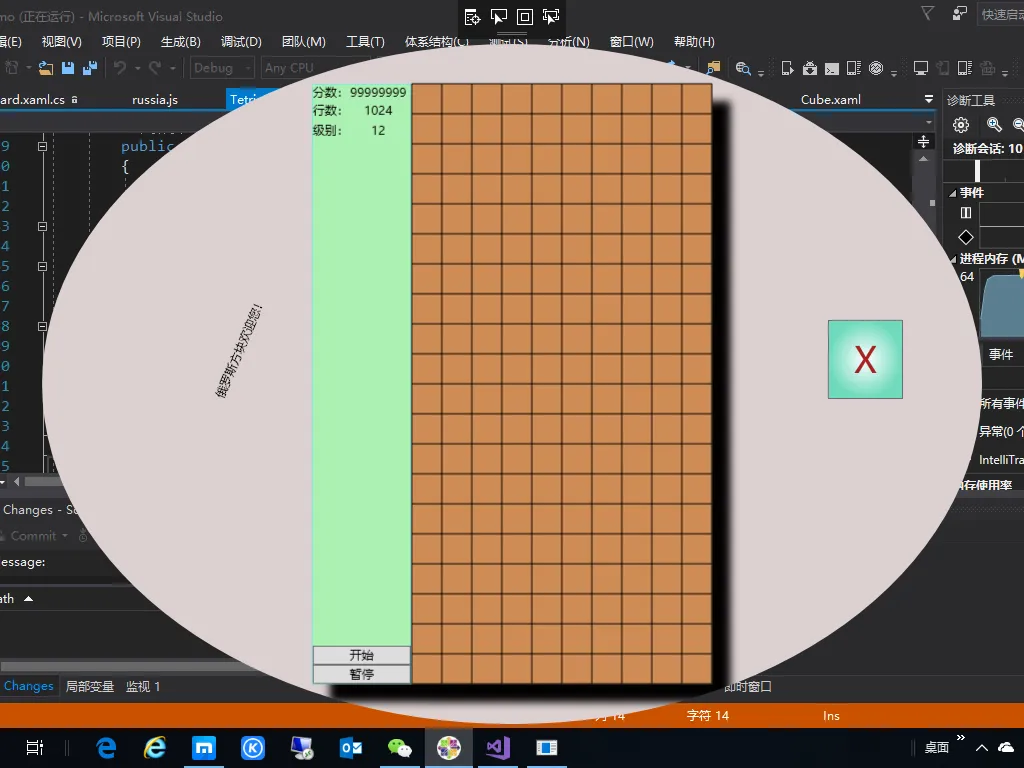Viewport: 1024px width, 768px height.
Task: Open the redo history dropdown arrow
Action: (172, 68)
